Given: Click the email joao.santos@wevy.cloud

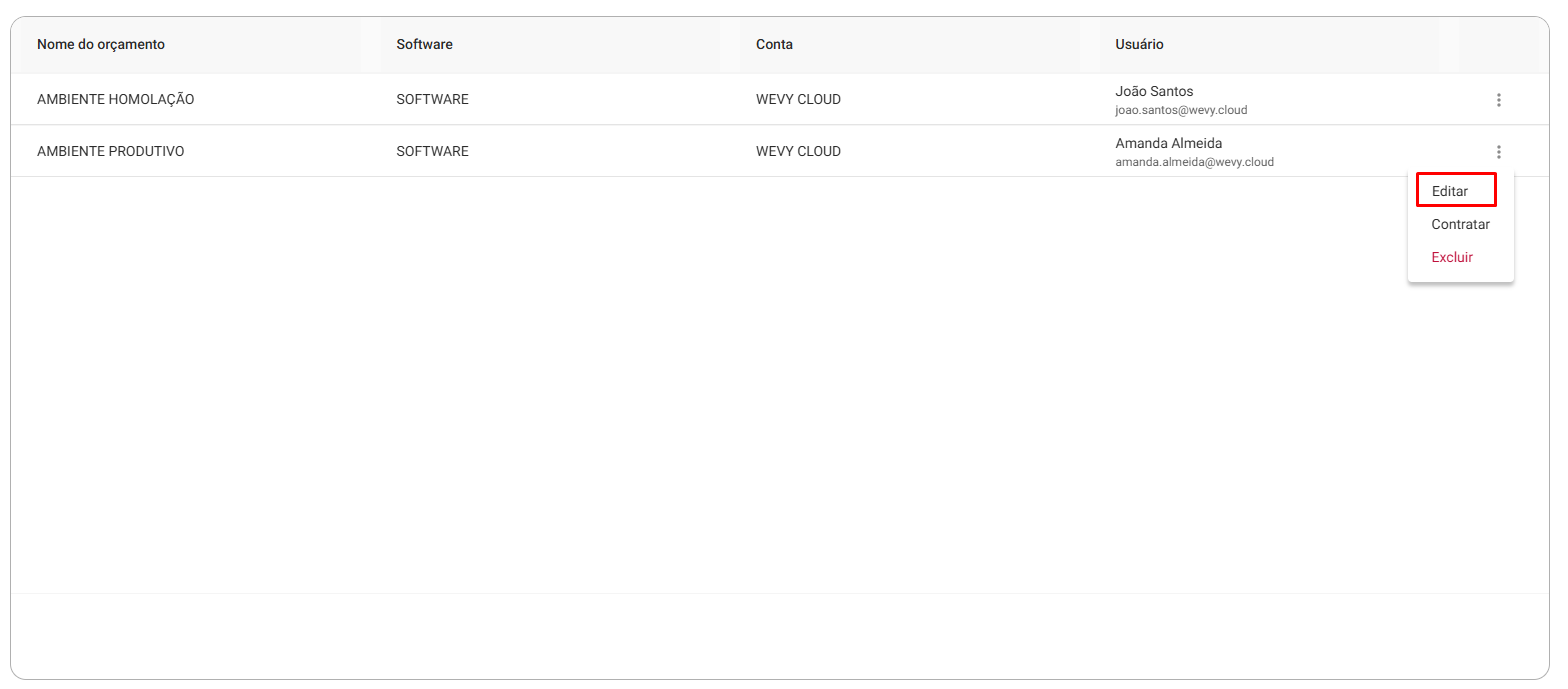Looking at the screenshot, I should [1181, 110].
